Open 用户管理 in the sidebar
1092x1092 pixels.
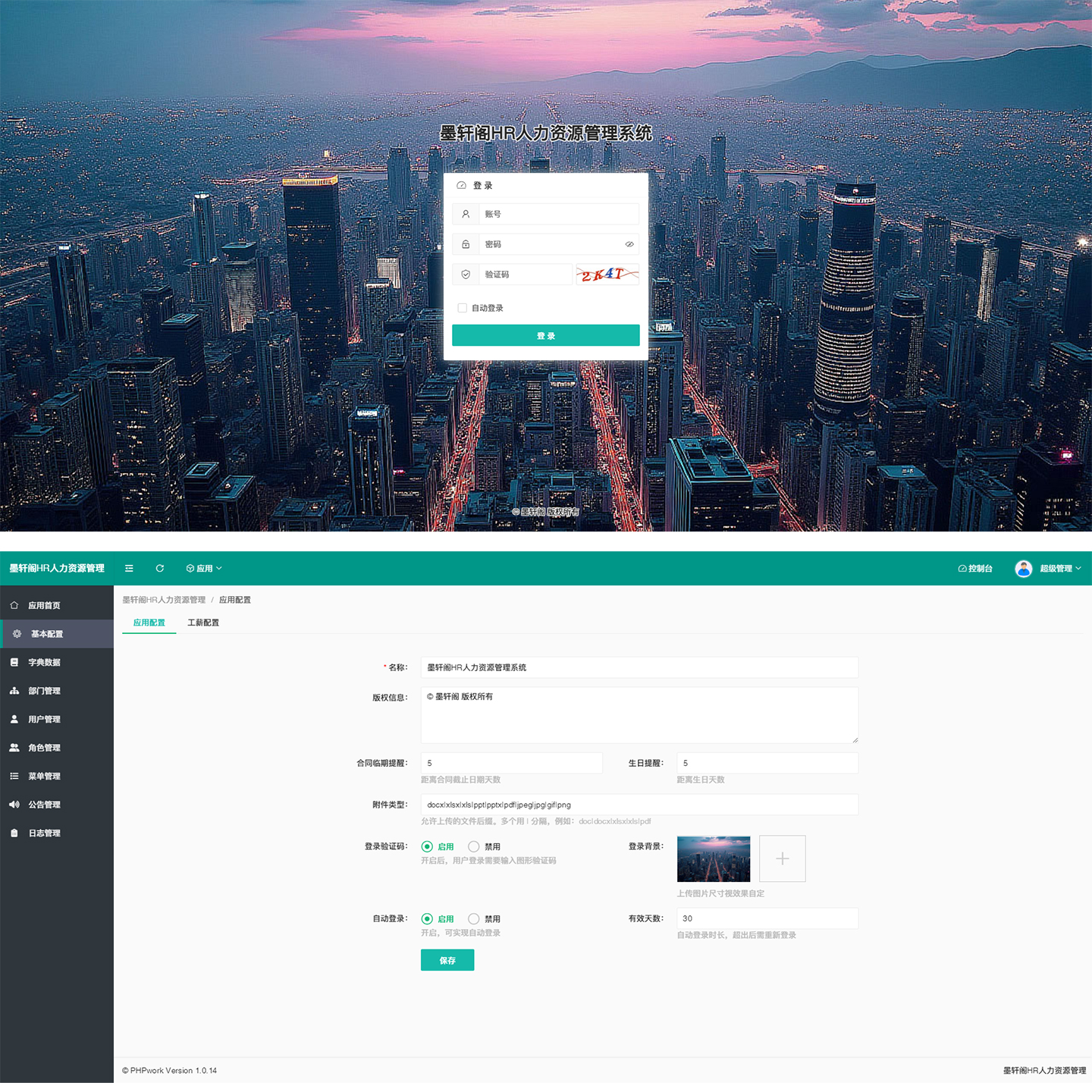click(44, 719)
